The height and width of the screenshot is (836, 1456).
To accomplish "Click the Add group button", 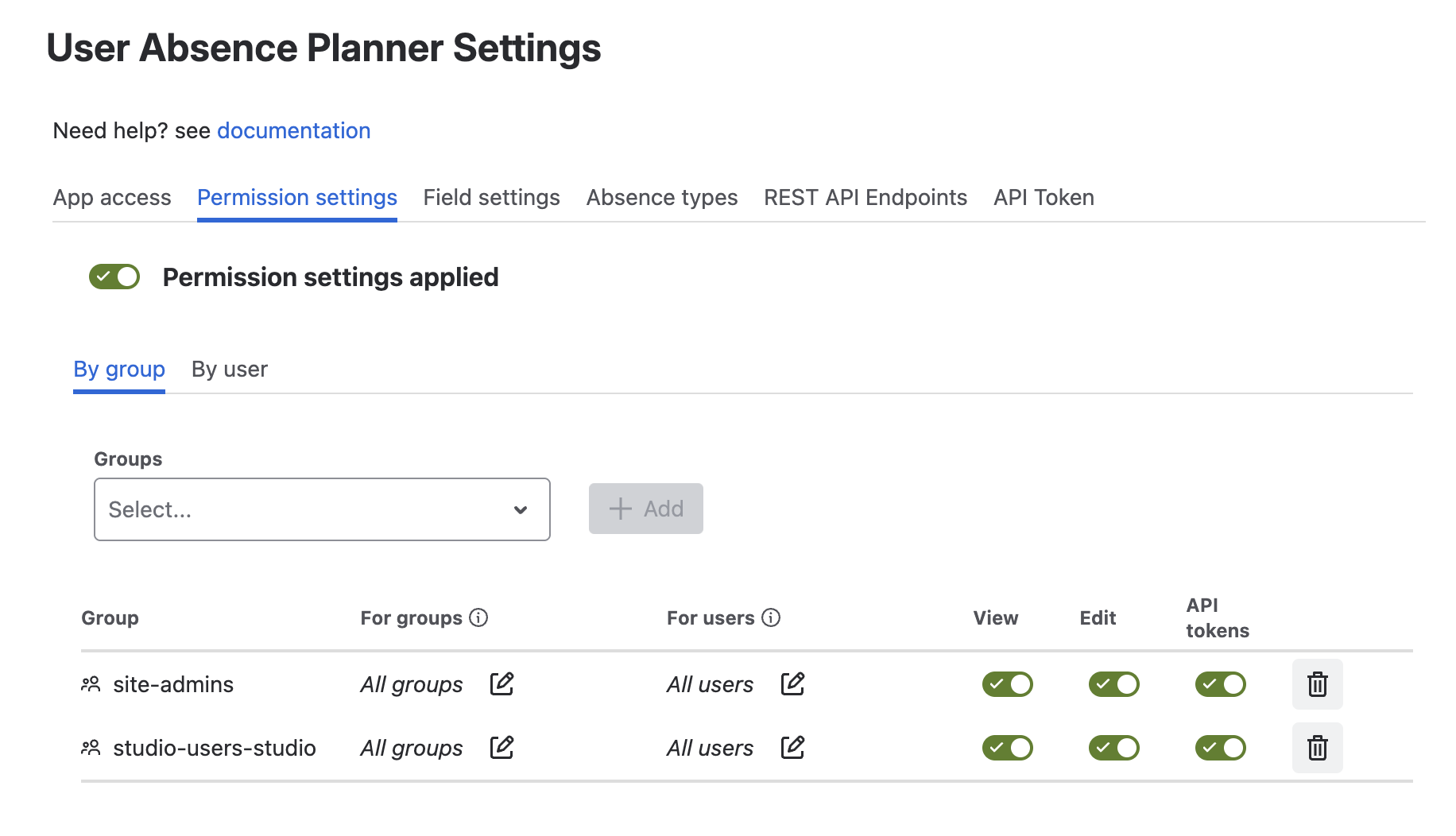I will point(645,509).
